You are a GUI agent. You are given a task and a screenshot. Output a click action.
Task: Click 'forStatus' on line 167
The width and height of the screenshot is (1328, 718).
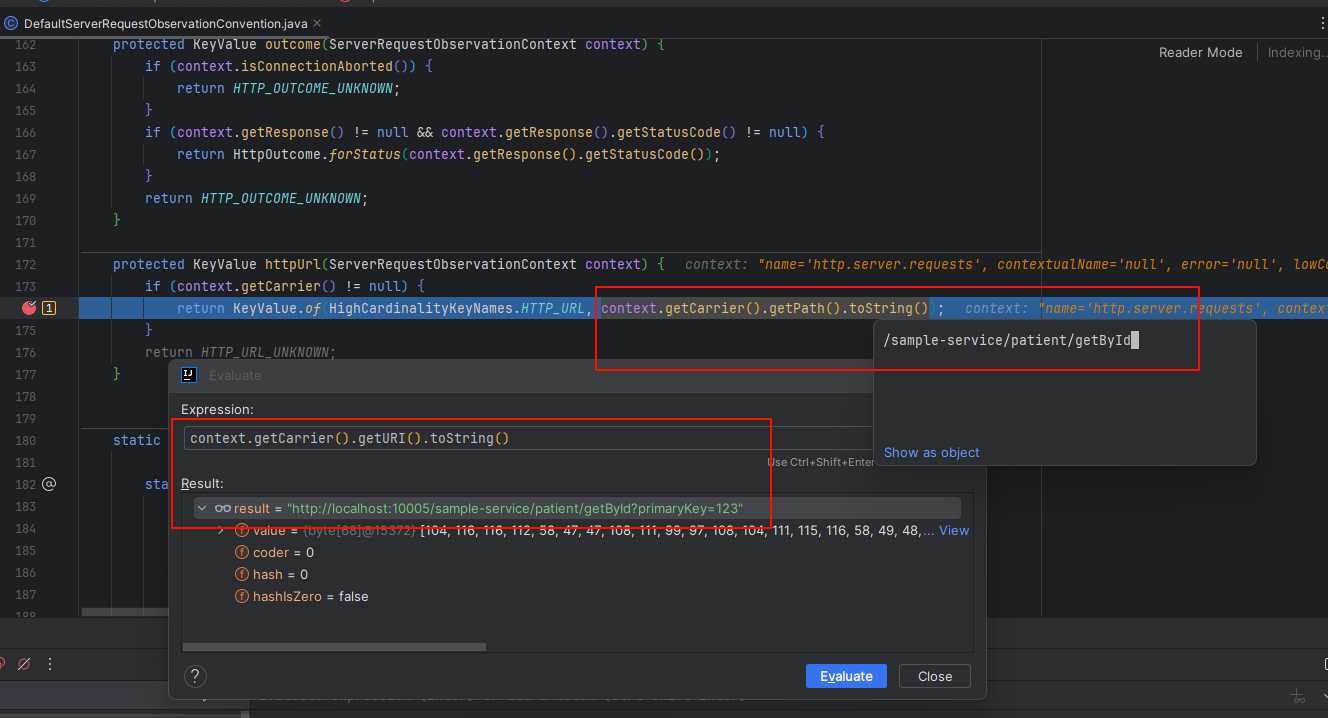point(365,154)
